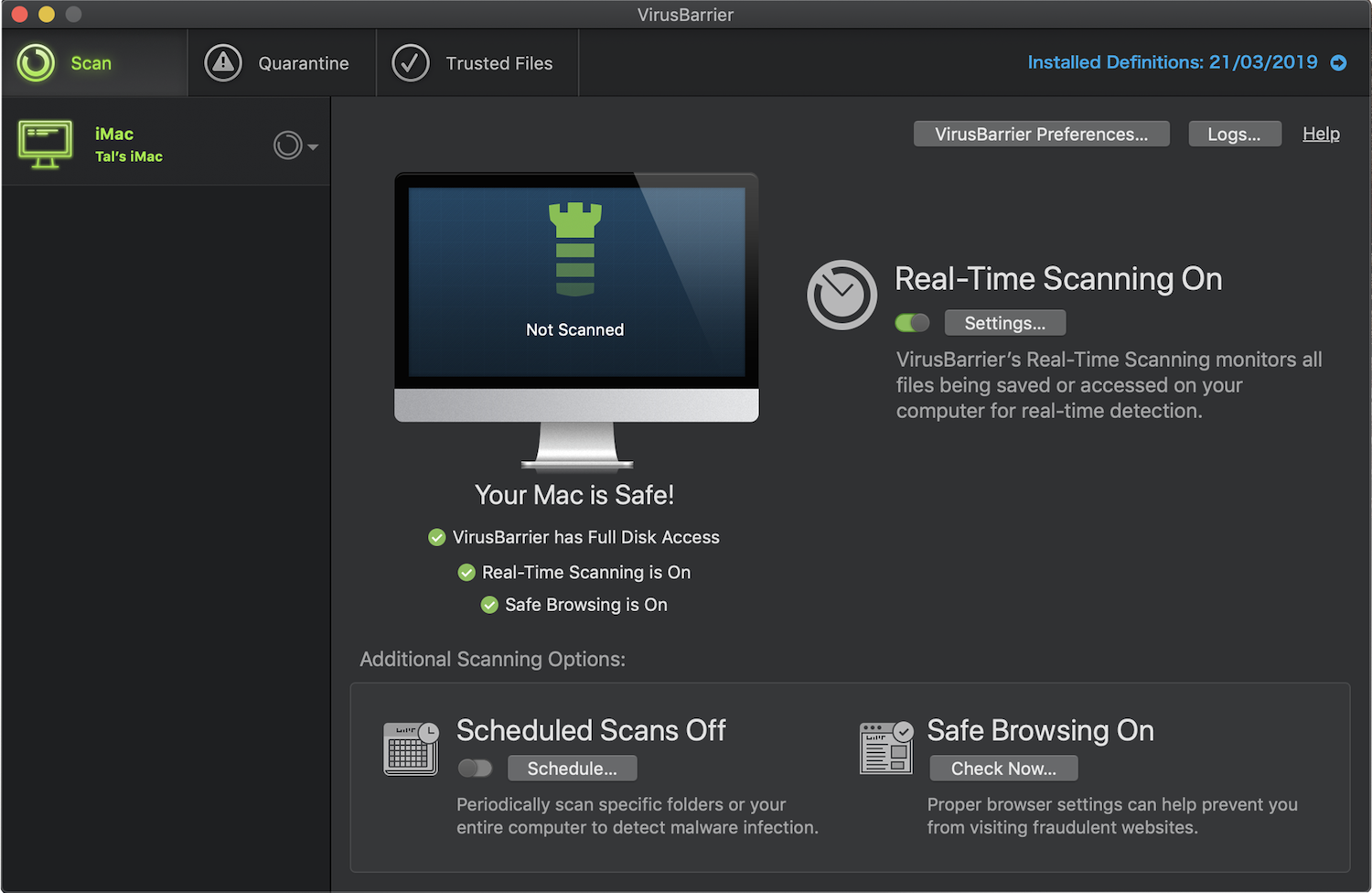The height and width of the screenshot is (893, 1372).
Task: Click the Scheduled Scans calendar icon
Action: tap(411, 748)
